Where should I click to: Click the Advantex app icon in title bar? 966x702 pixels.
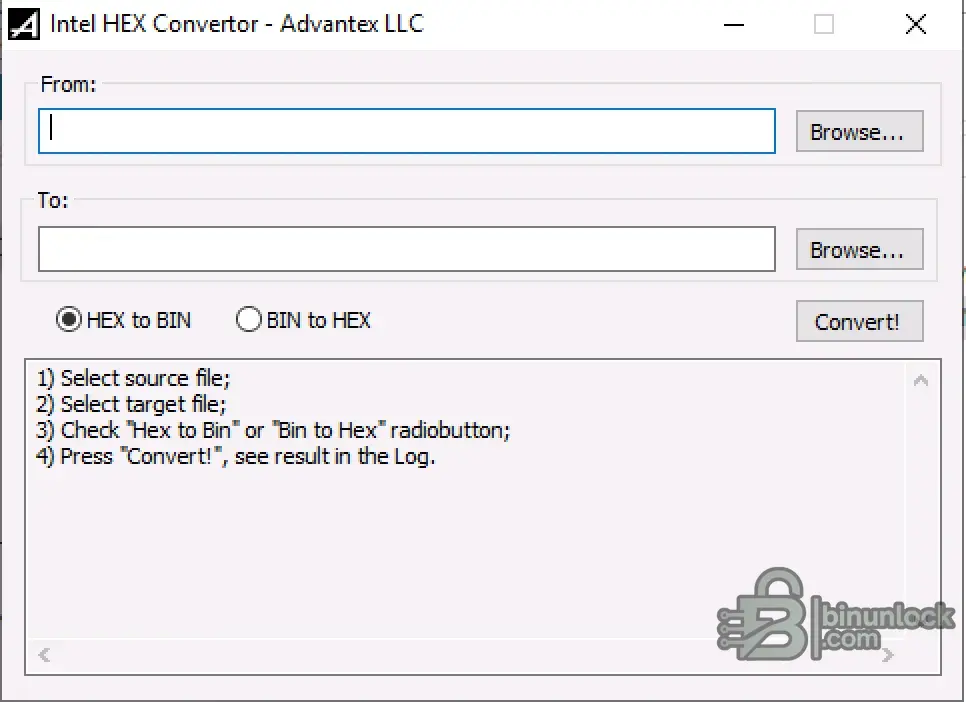pyautogui.click(x=24, y=25)
